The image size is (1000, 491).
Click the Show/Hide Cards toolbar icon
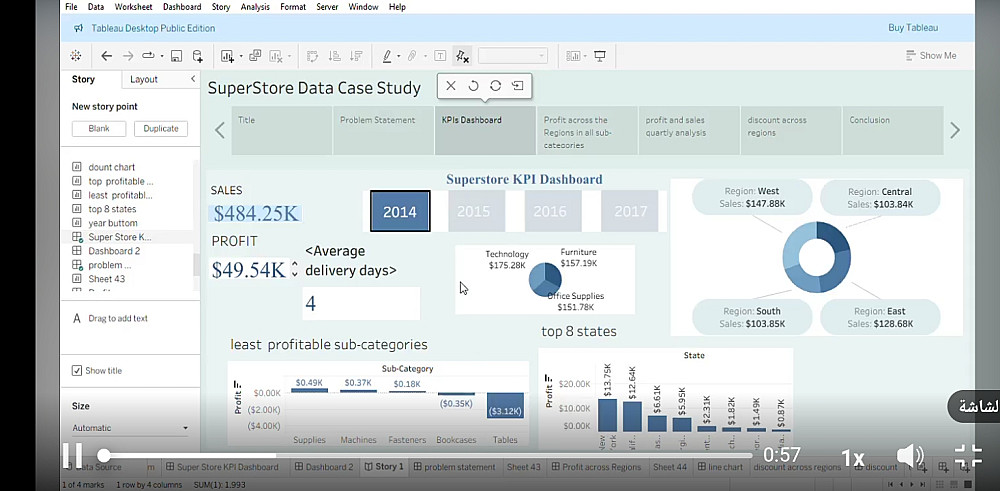572,56
